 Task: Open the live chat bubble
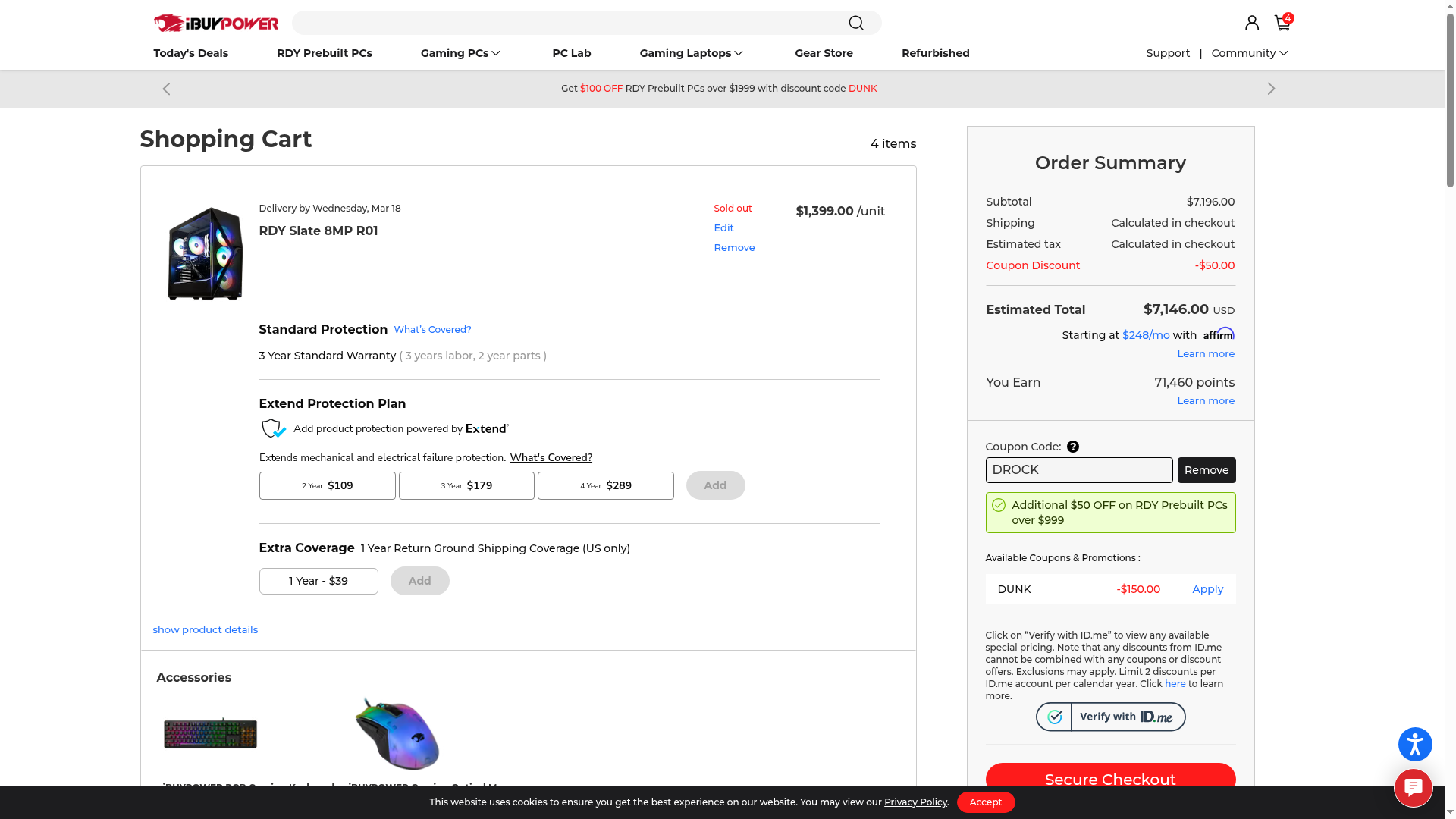pyautogui.click(x=1413, y=788)
